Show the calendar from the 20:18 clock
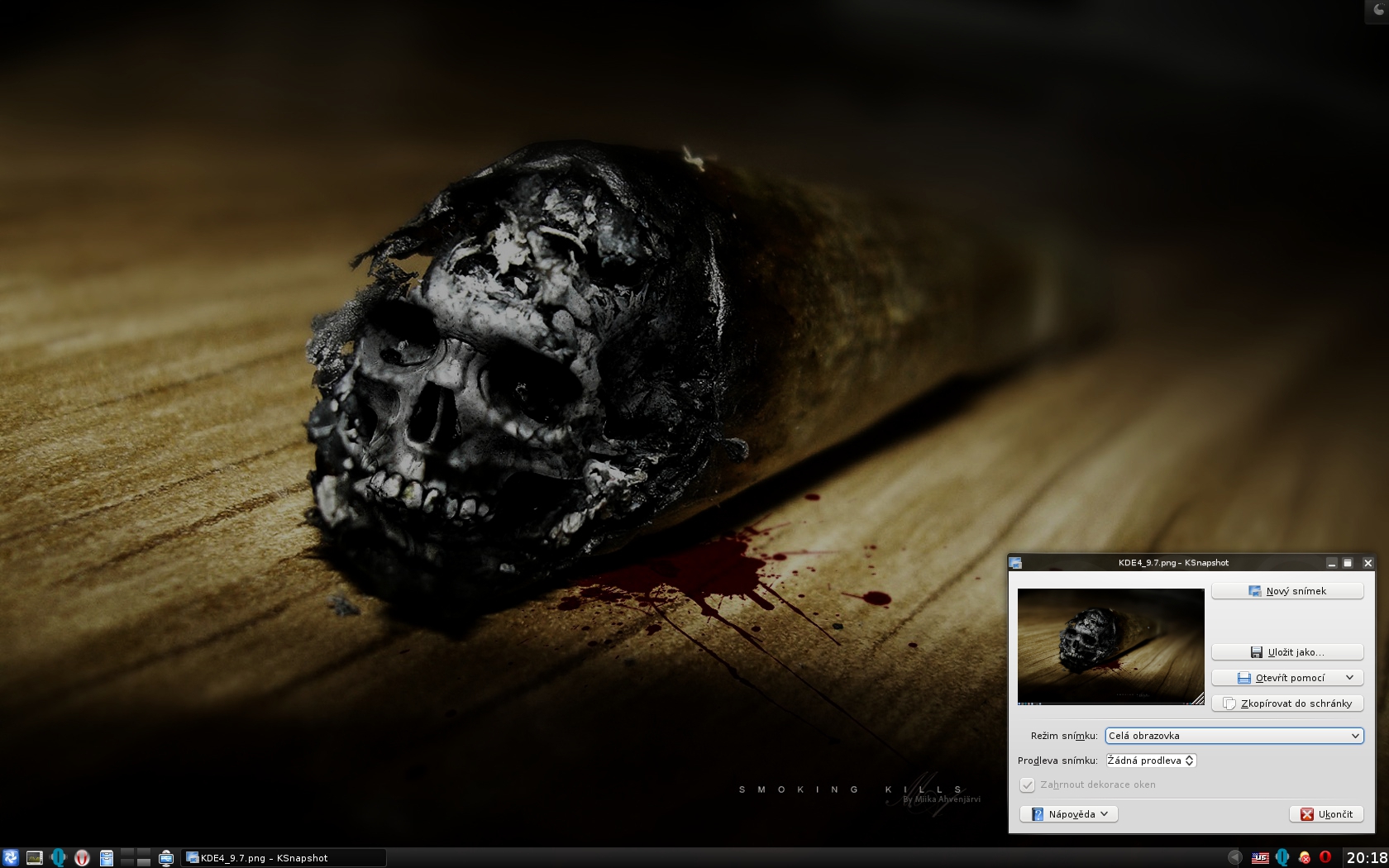The image size is (1389, 868). [x=1366, y=858]
